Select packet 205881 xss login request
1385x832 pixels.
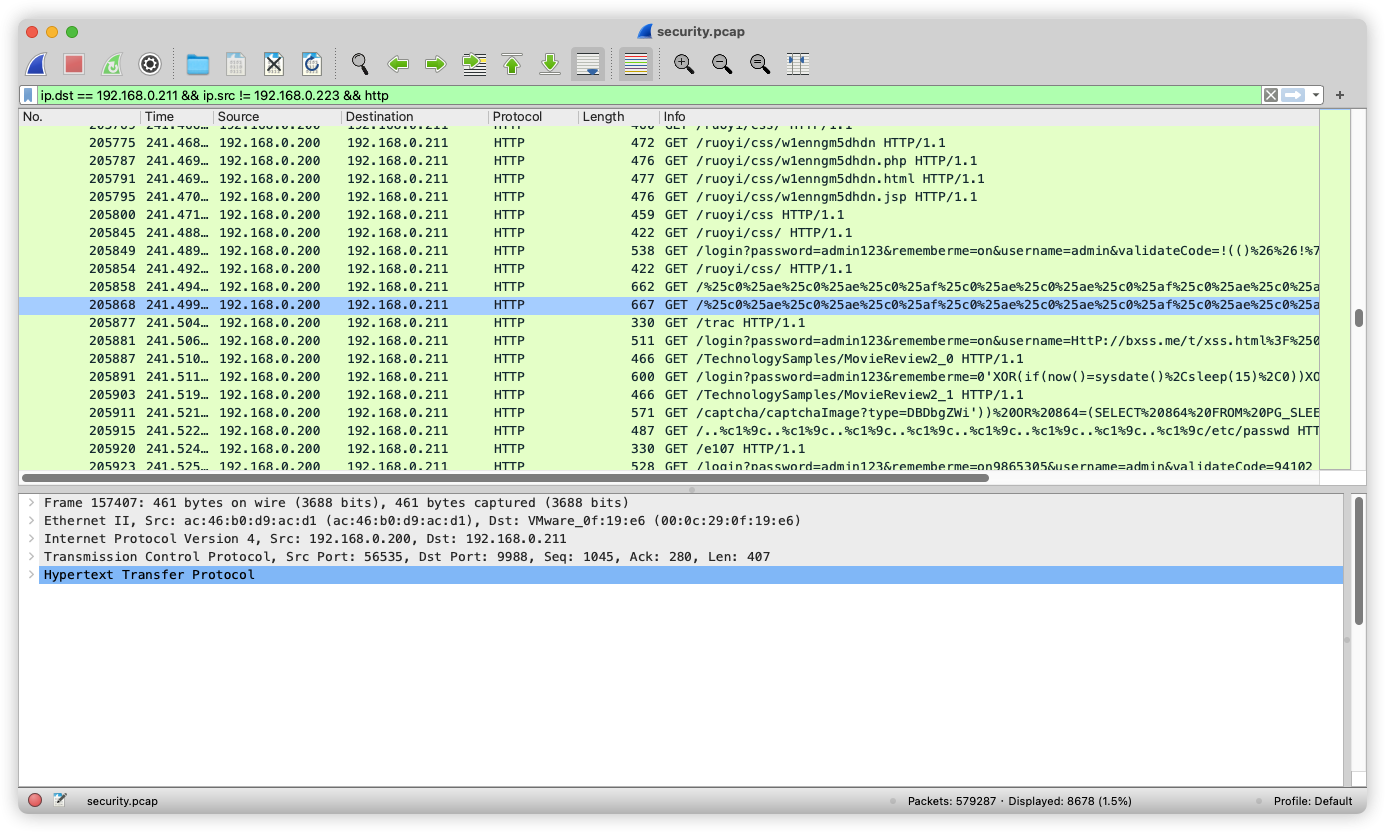point(669,341)
